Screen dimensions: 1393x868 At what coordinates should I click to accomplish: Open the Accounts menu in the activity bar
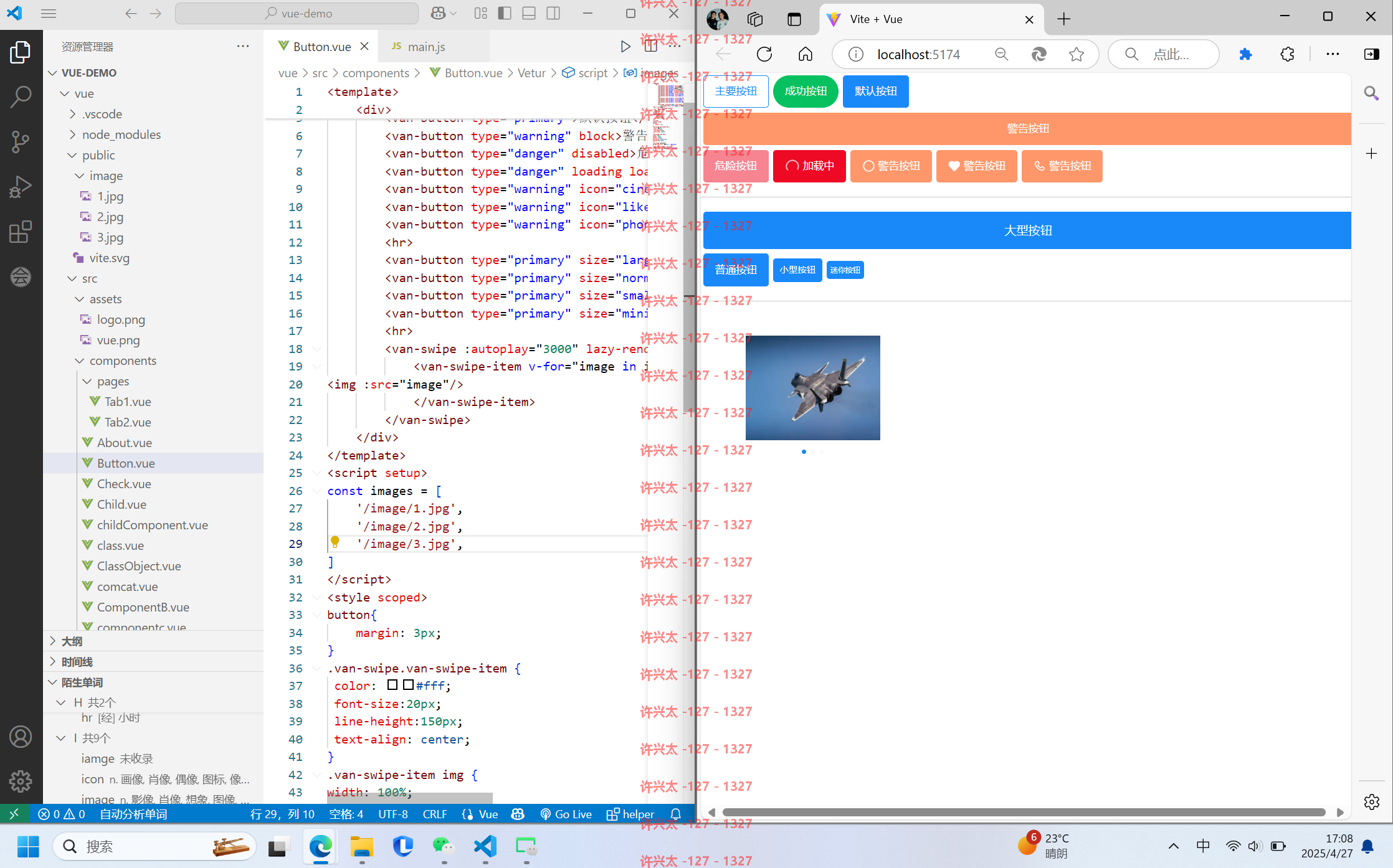[x=21, y=737]
